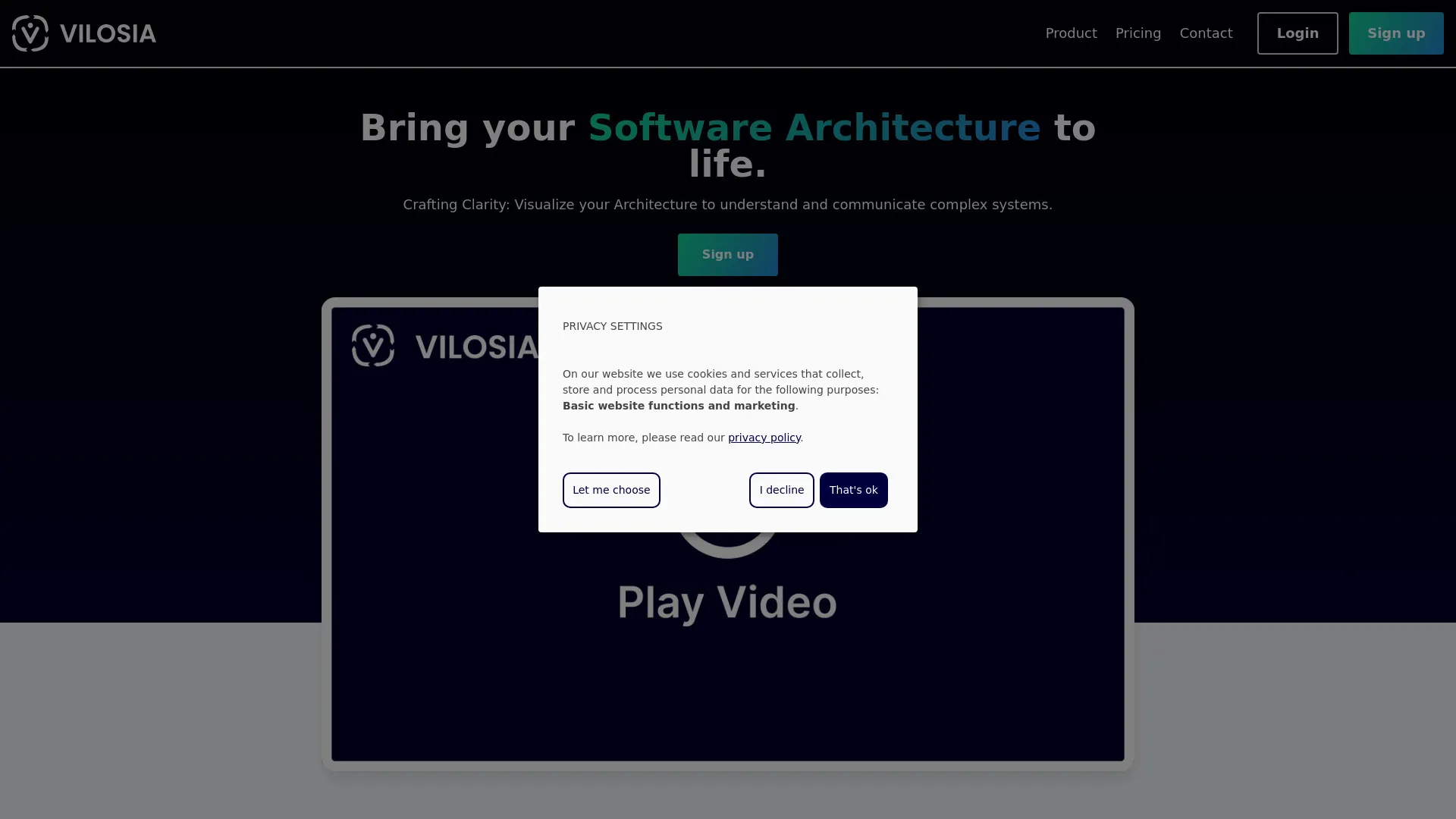The image size is (1456, 819).
Task: Select the Play Video label under the play icon
Action: [x=726, y=603]
